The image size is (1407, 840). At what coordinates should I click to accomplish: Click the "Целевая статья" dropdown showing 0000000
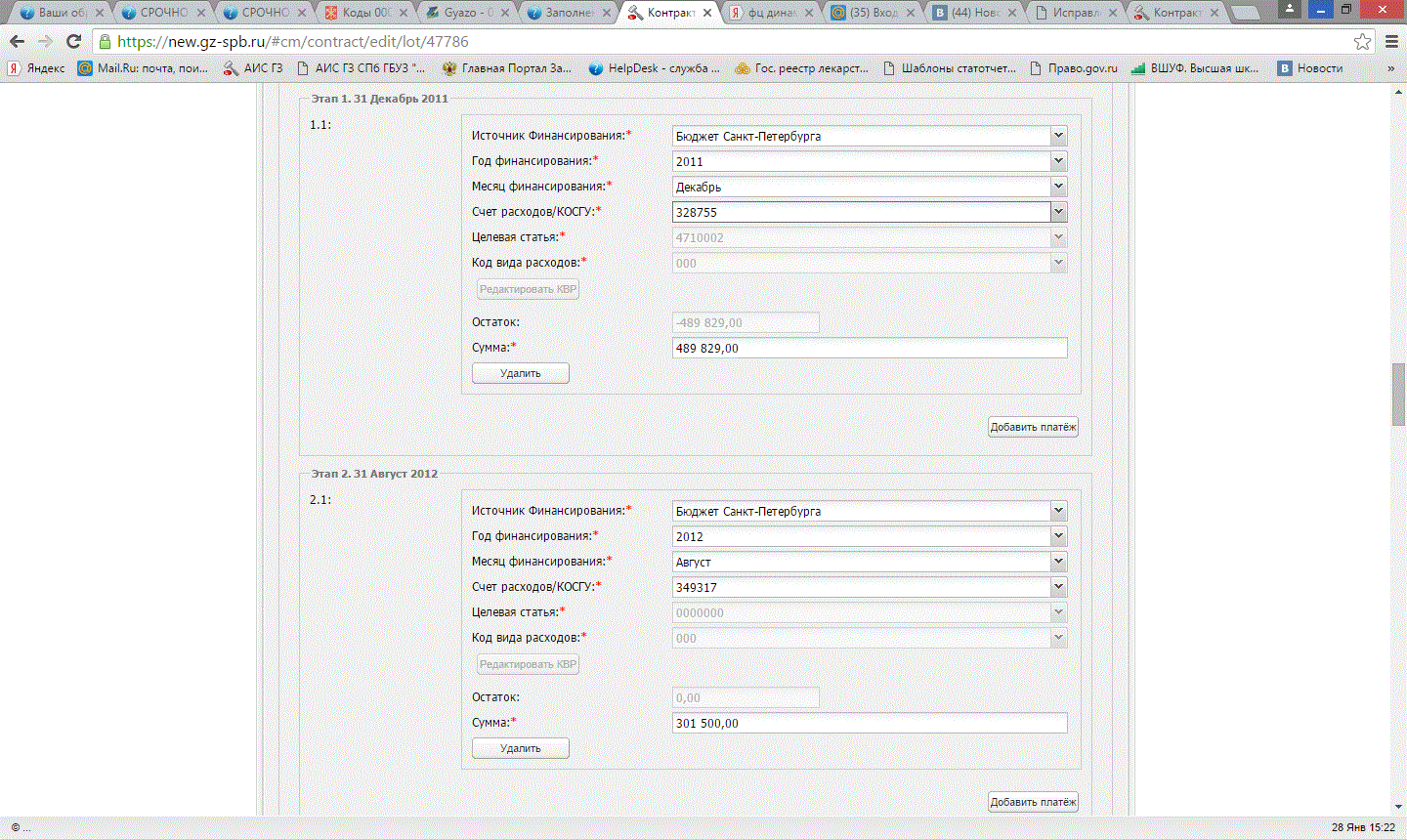pyautogui.click(x=870, y=612)
